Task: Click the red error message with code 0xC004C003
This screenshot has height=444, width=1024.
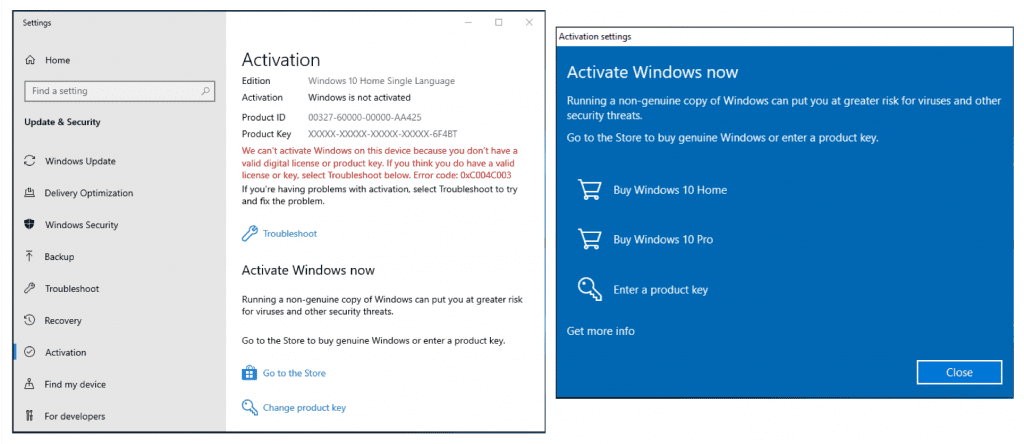Action: tap(380, 163)
